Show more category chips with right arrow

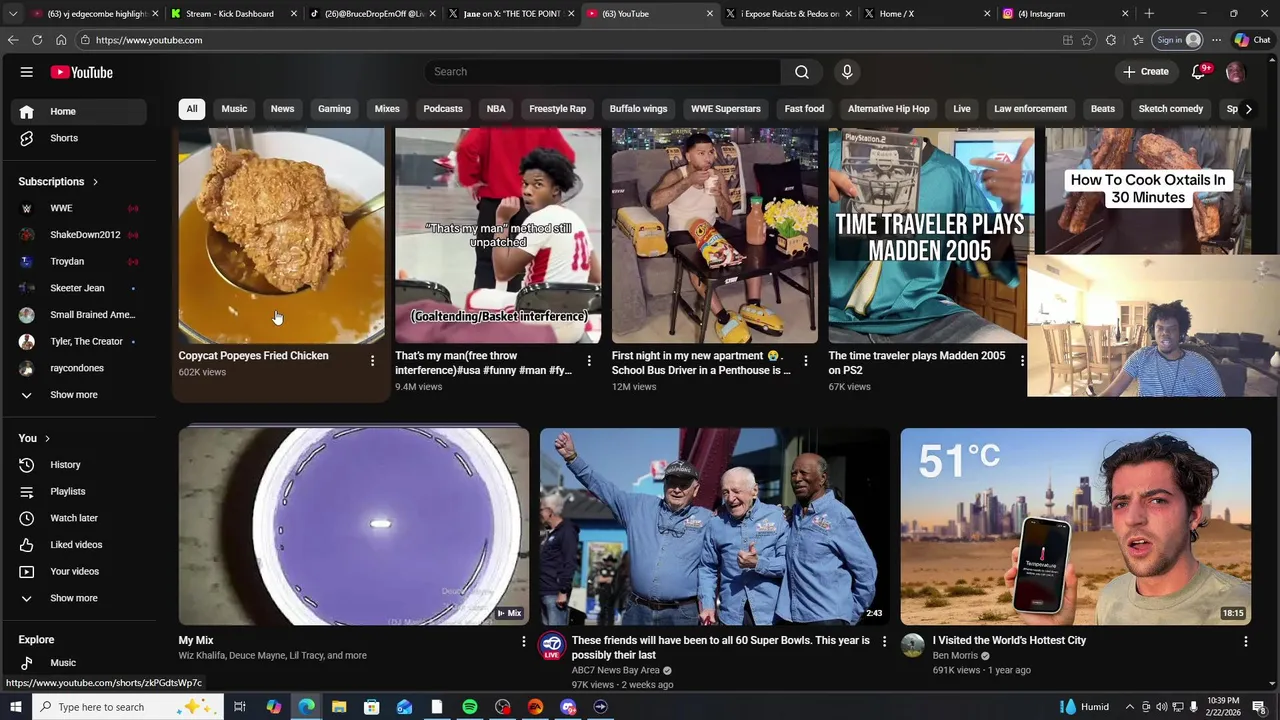1248,109
